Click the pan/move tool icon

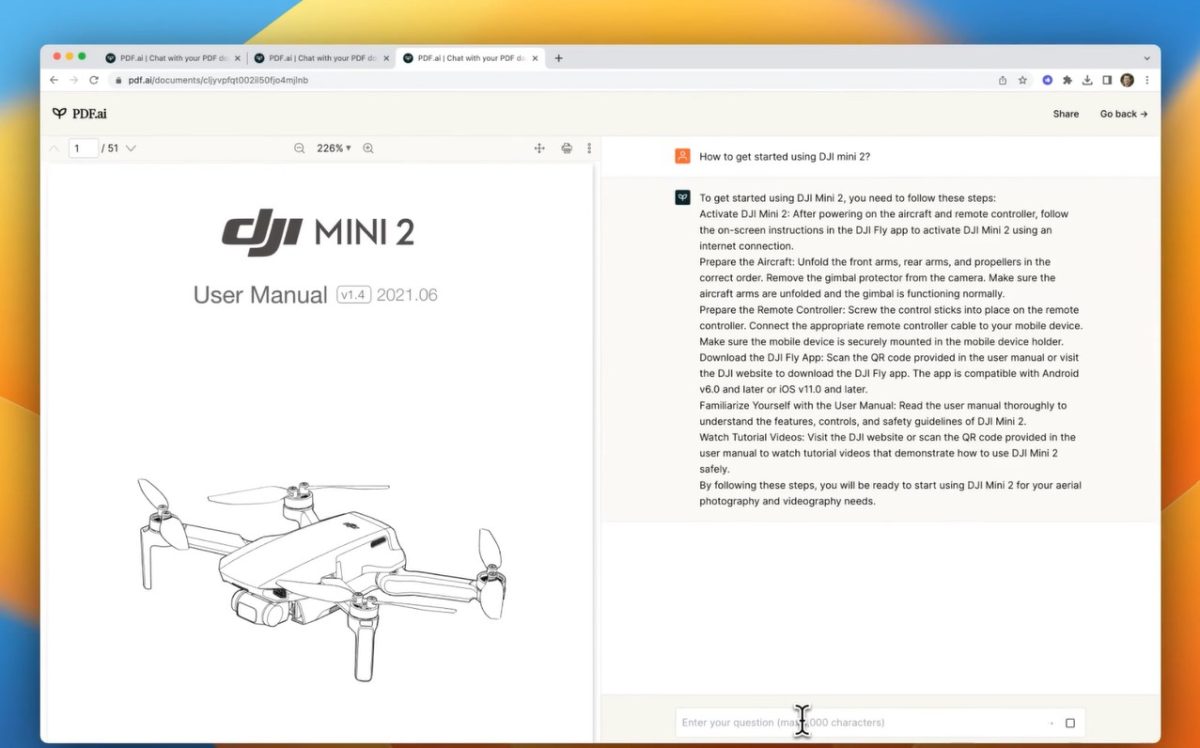pyautogui.click(x=539, y=148)
